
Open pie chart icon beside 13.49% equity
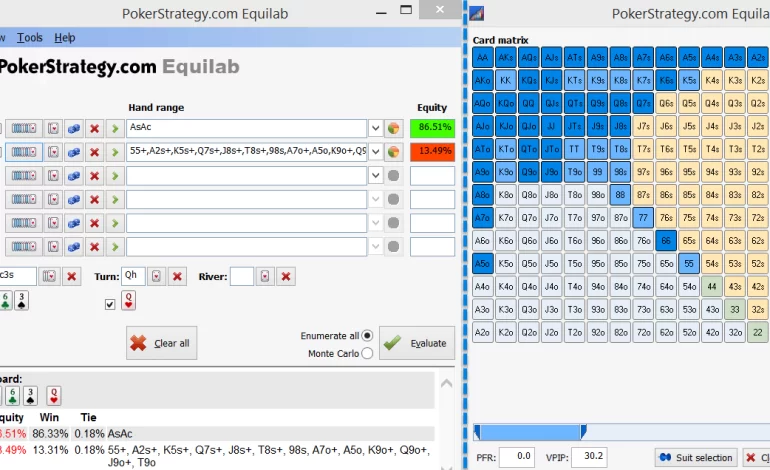coord(393,152)
